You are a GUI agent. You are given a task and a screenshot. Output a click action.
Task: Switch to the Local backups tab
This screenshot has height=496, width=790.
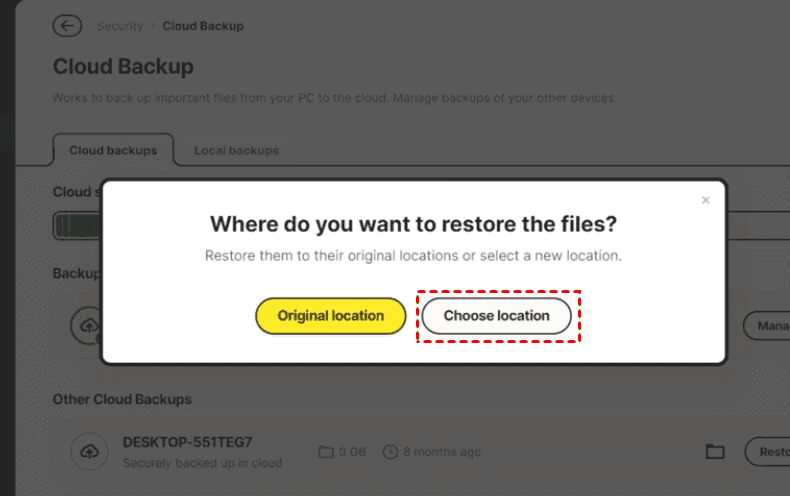[236, 150]
